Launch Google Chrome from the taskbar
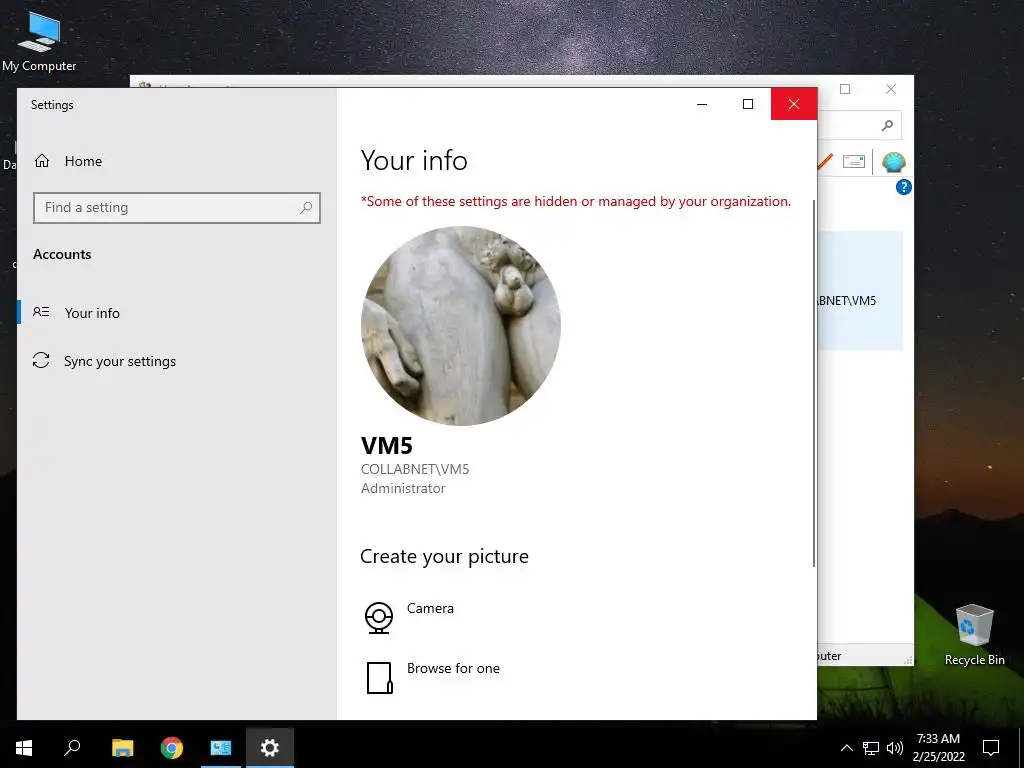This screenshot has width=1024, height=768. tap(172, 748)
